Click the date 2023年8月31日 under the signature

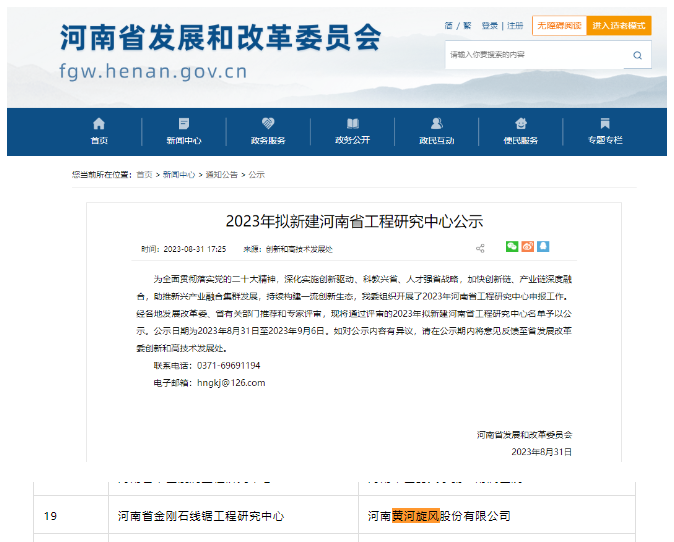pyautogui.click(x=542, y=452)
